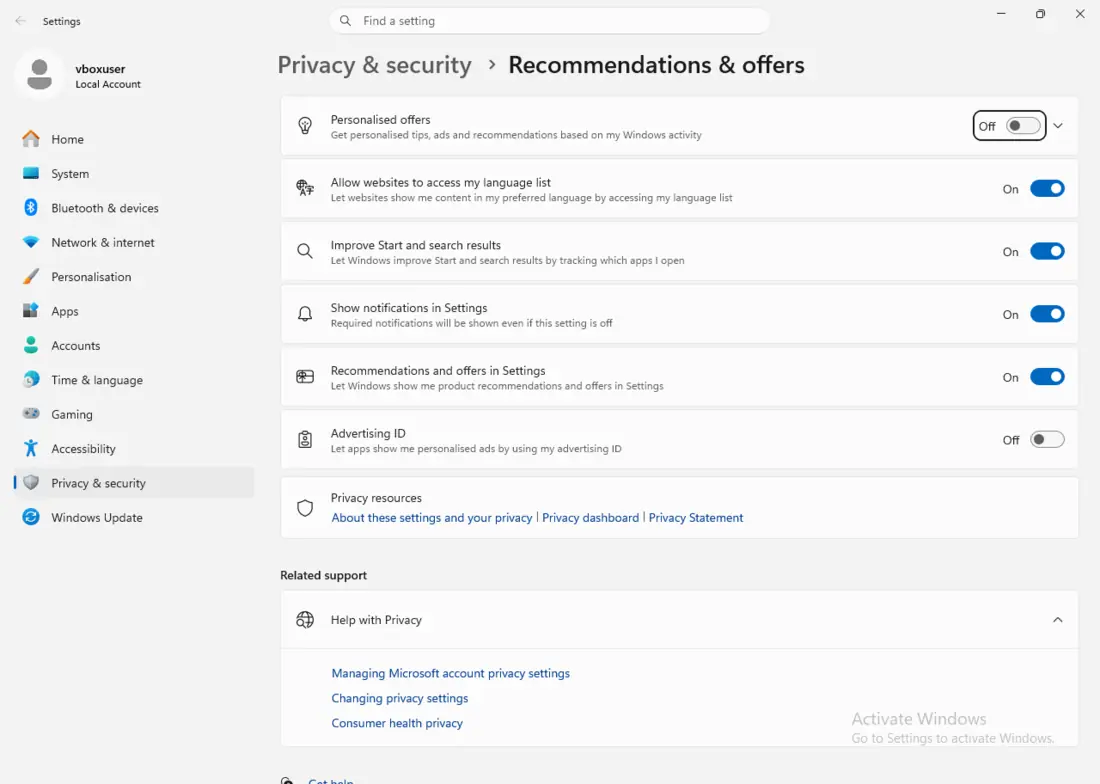Click the language list translate icon
1100x784 pixels.
click(304, 188)
